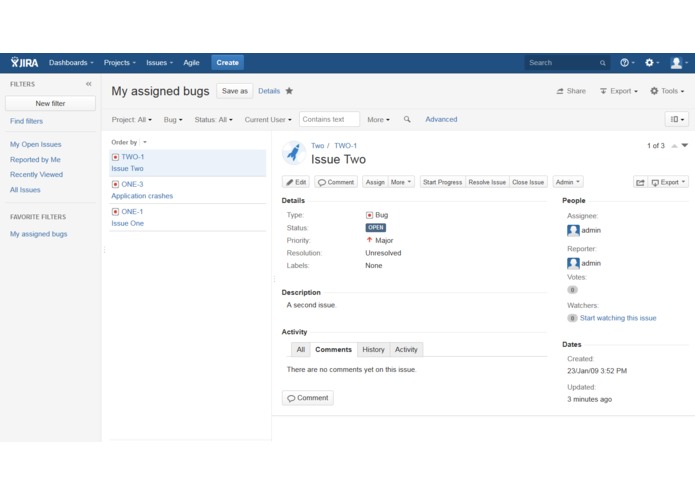The height and width of the screenshot is (494, 695).
Task: Open the Tools dropdown
Action: (x=667, y=91)
